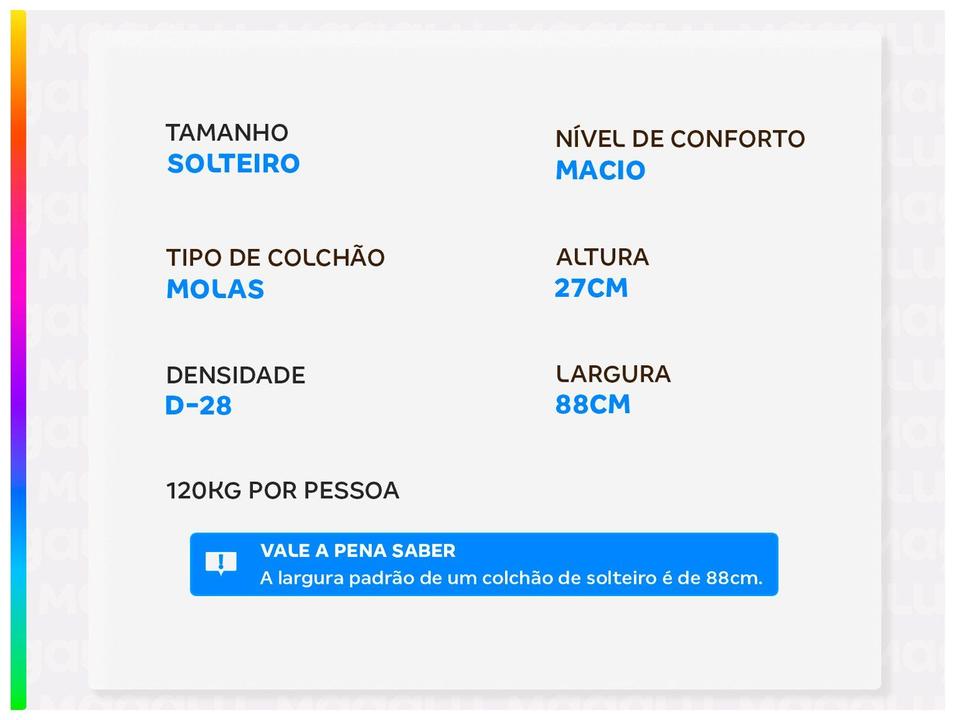The image size is (956, 720).
Task: Select the 27CM height value
Action: (x=591, y=288)
